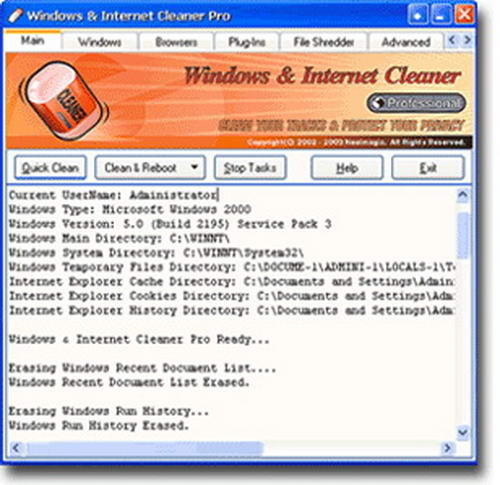Click the horizontal scrollbar thumb
Image resolution: width=500 pixels, height=485 pixels.
tap(145, 448)
